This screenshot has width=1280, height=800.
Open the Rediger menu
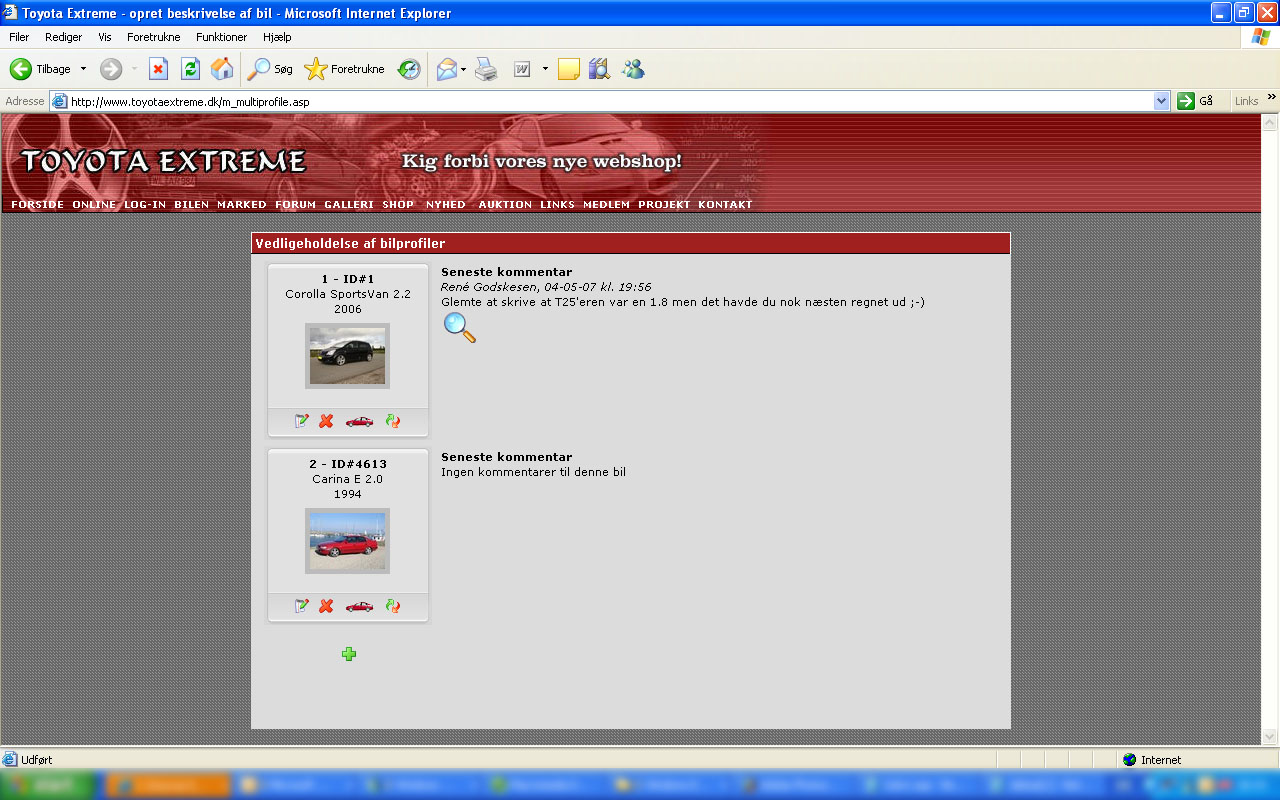tap(64, 37)
